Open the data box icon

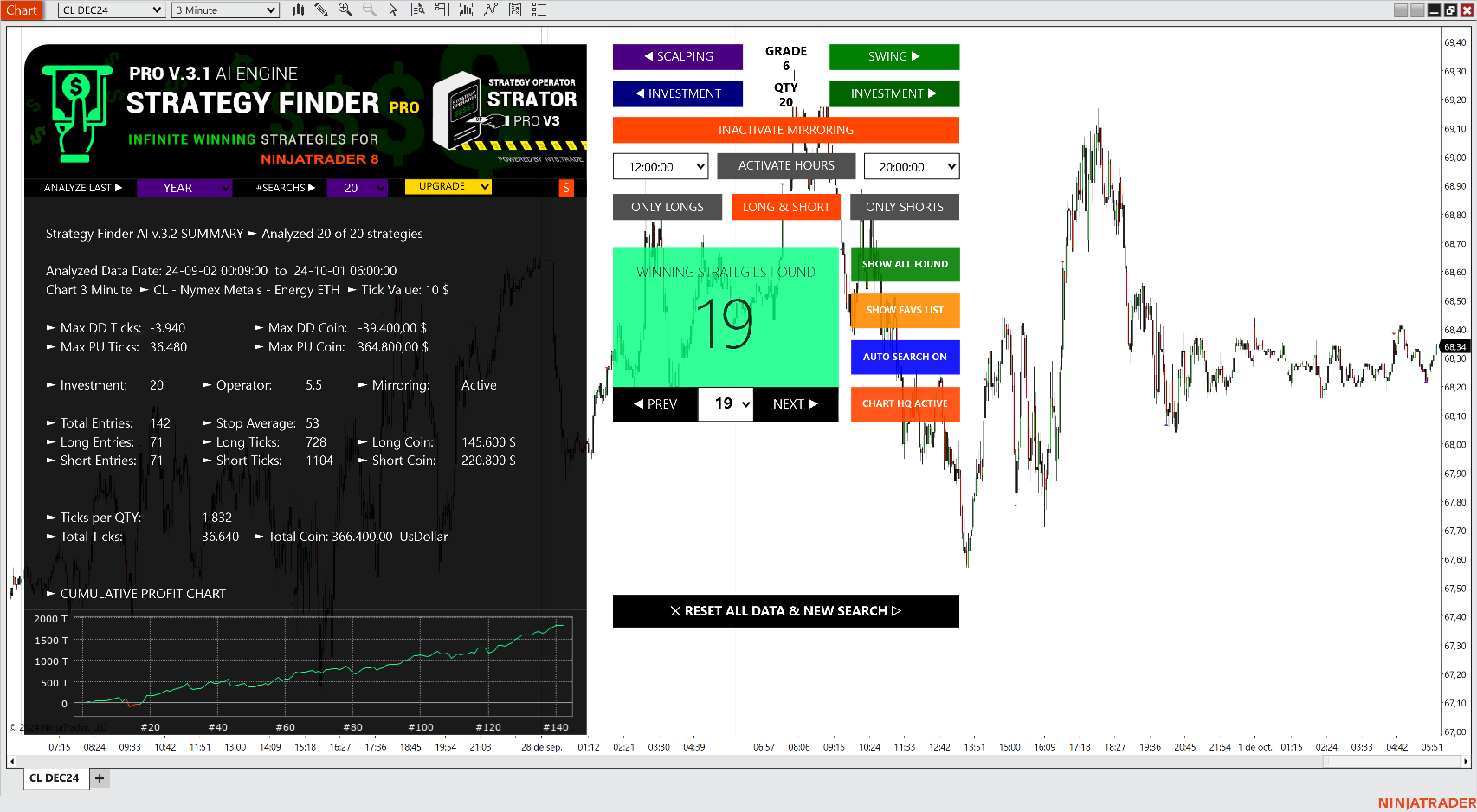[x=417, y=10]
